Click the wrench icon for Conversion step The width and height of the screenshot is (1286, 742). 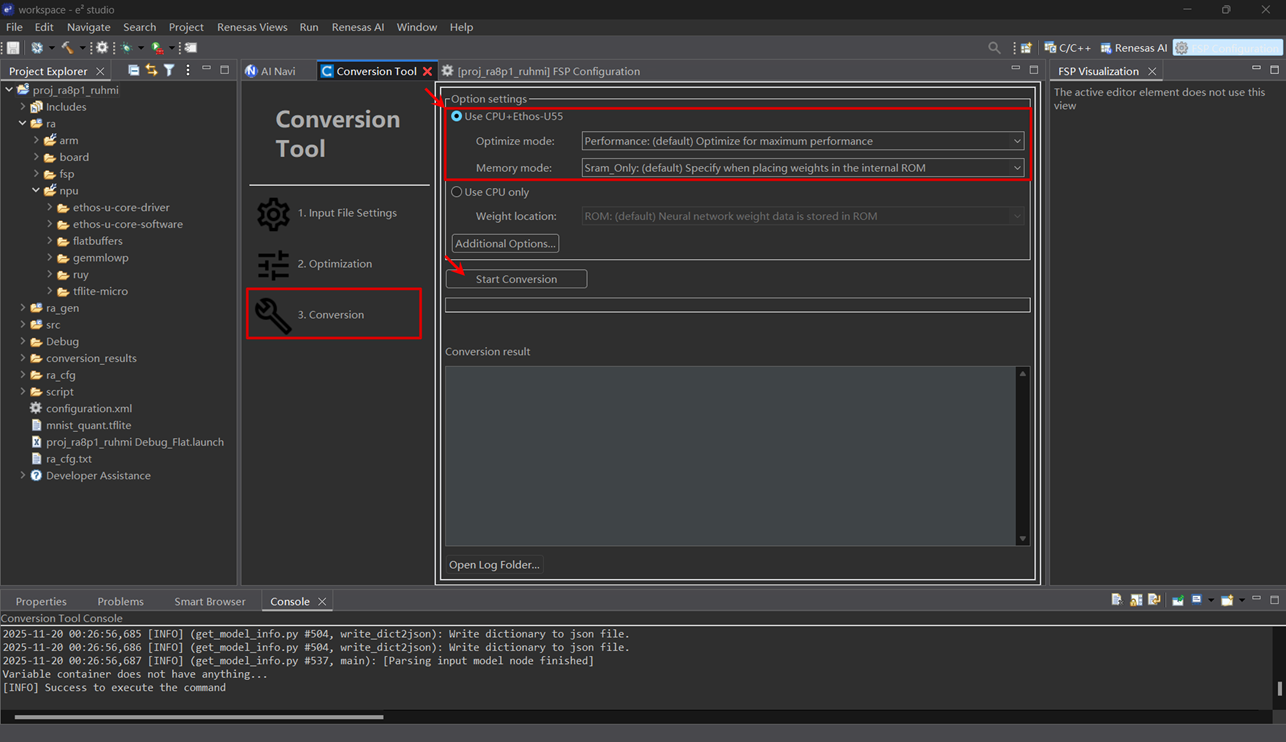273,315
